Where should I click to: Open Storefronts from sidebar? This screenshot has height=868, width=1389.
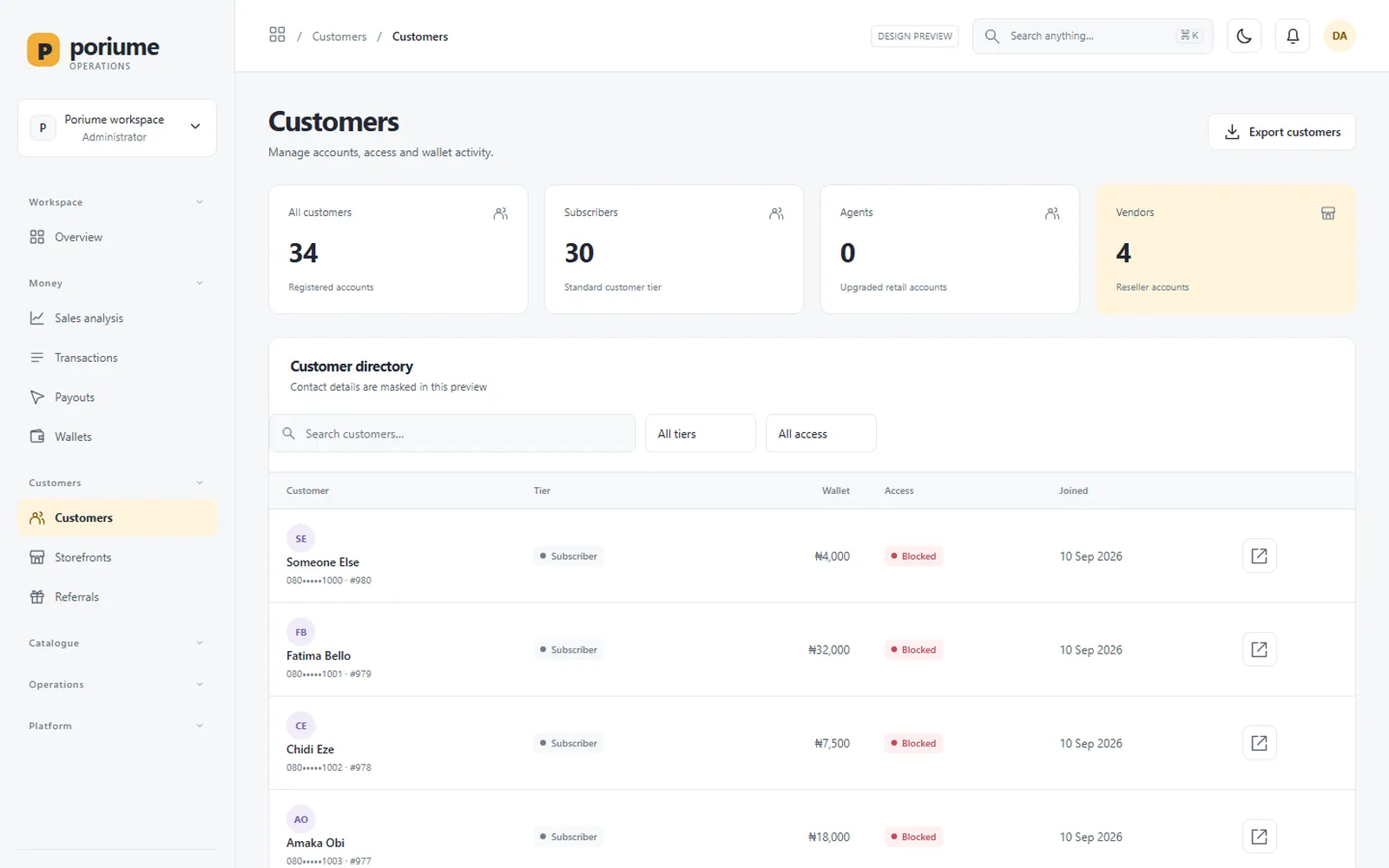[x=117, y=557]
